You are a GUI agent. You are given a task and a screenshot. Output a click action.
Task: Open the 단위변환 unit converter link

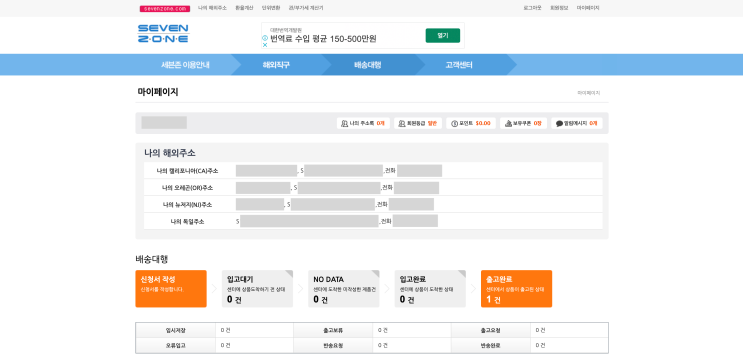coord(271,8)
